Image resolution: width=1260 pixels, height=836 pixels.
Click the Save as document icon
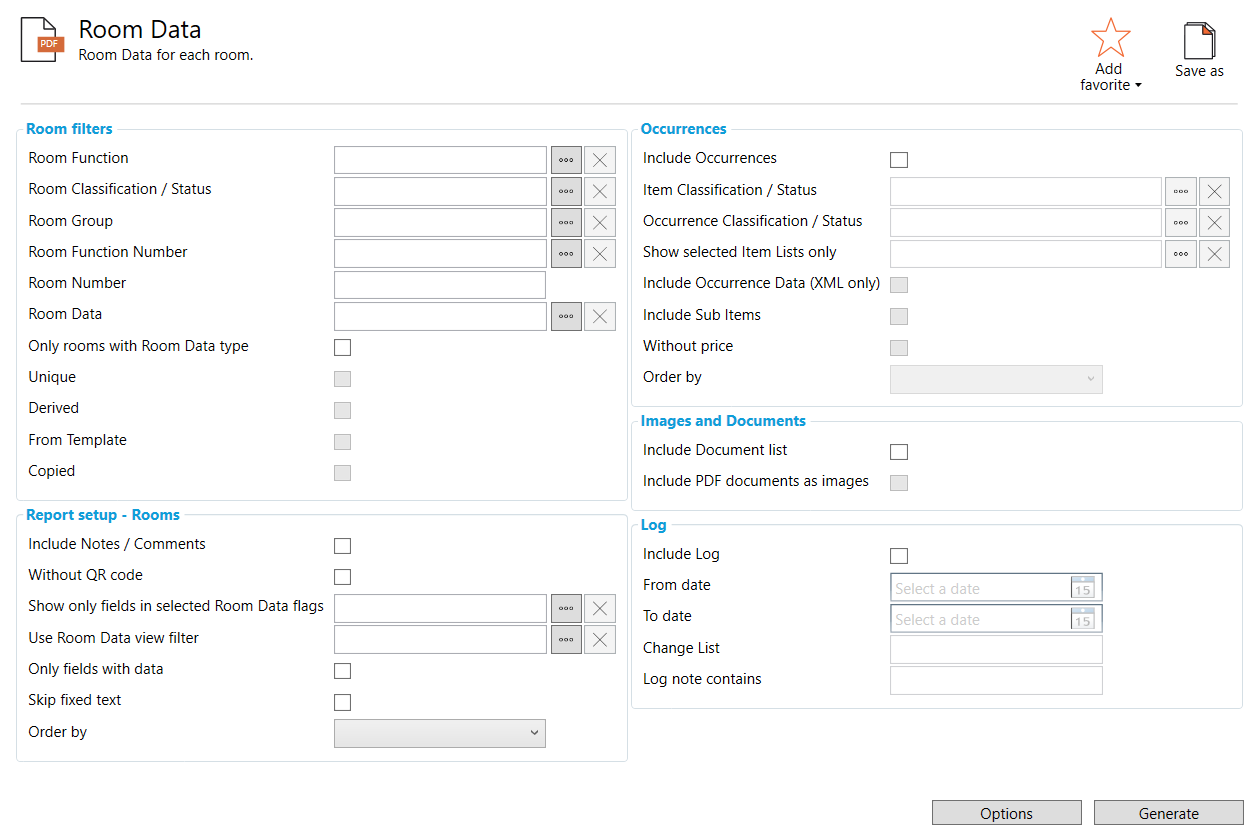tap(1197, 40)
